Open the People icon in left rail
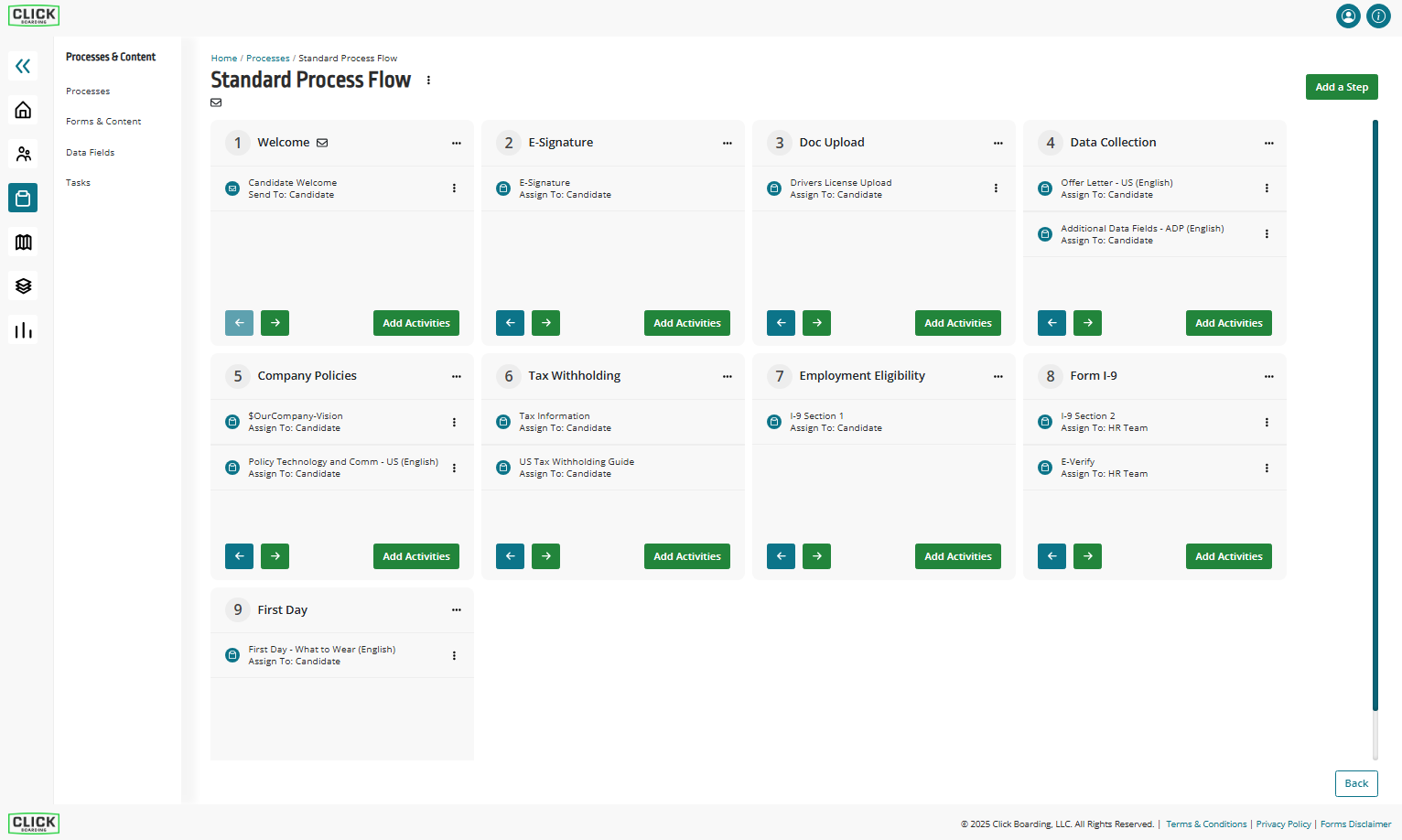Viewport: 1402px width, 840px height. point(23,154)
